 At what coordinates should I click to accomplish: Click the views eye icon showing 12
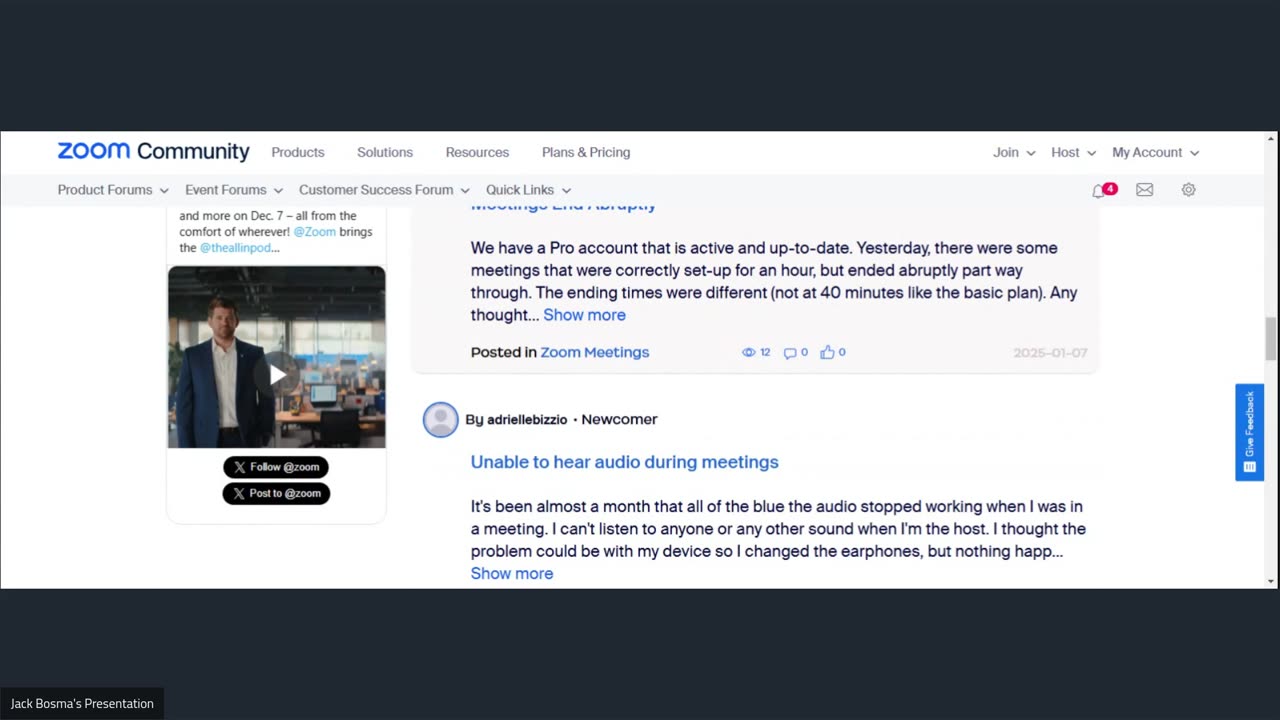[x=748, y=352]
